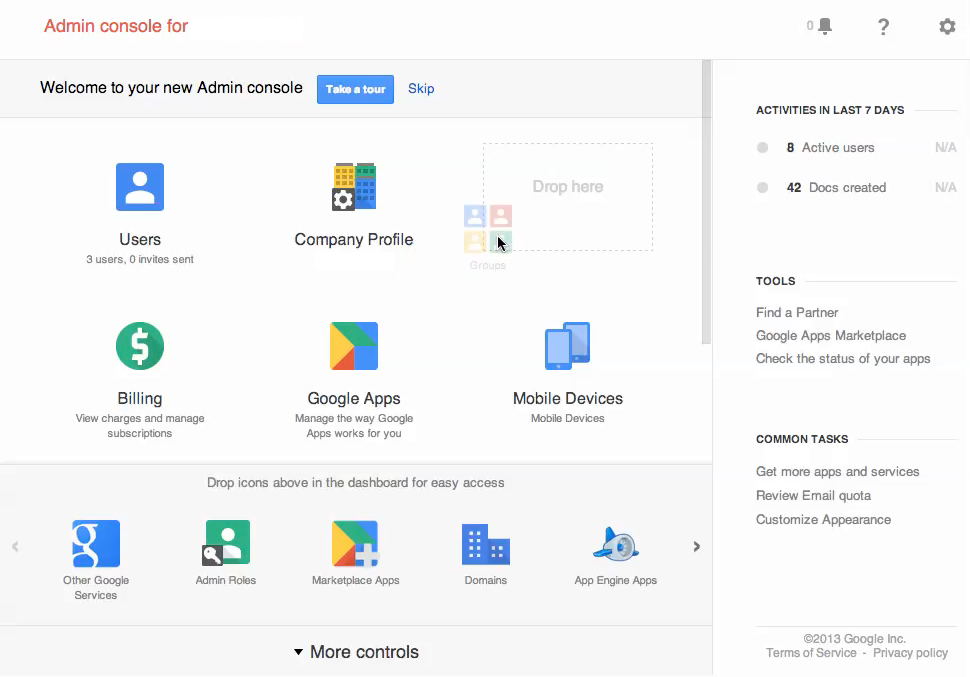The image size is (970, 677).
Task: Open the Google Apps icon
Action: coord(354,346)
